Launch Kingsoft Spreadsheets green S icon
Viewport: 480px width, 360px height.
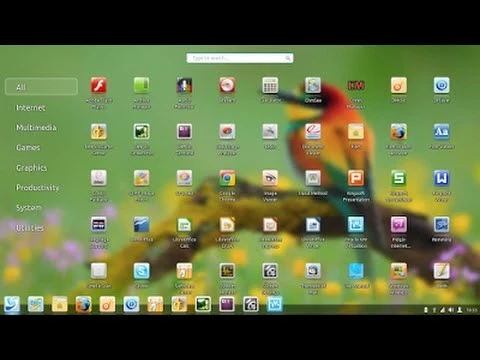click(399, 178)
